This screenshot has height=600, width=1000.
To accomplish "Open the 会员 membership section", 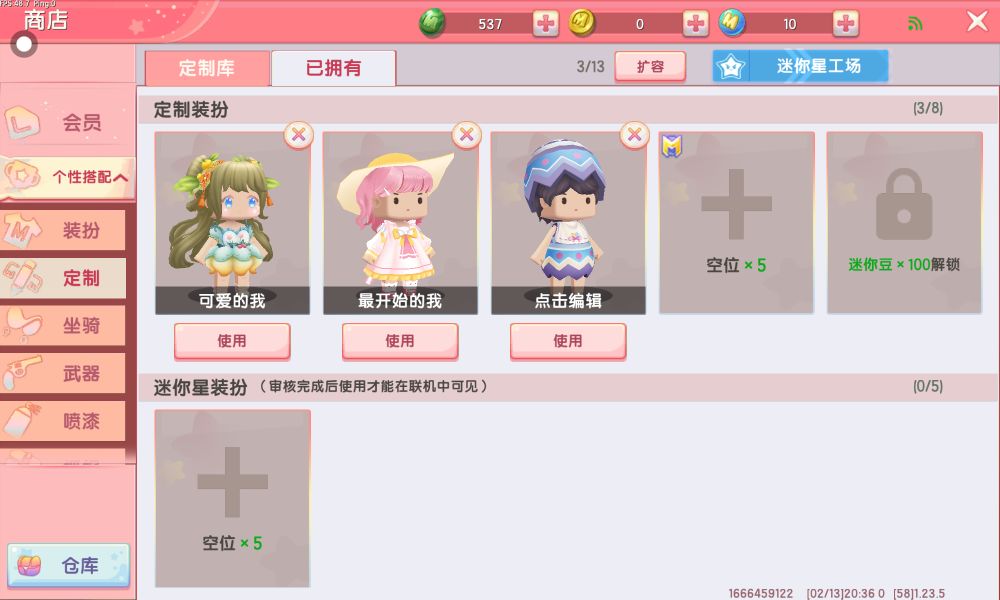I will coord(68,122).
